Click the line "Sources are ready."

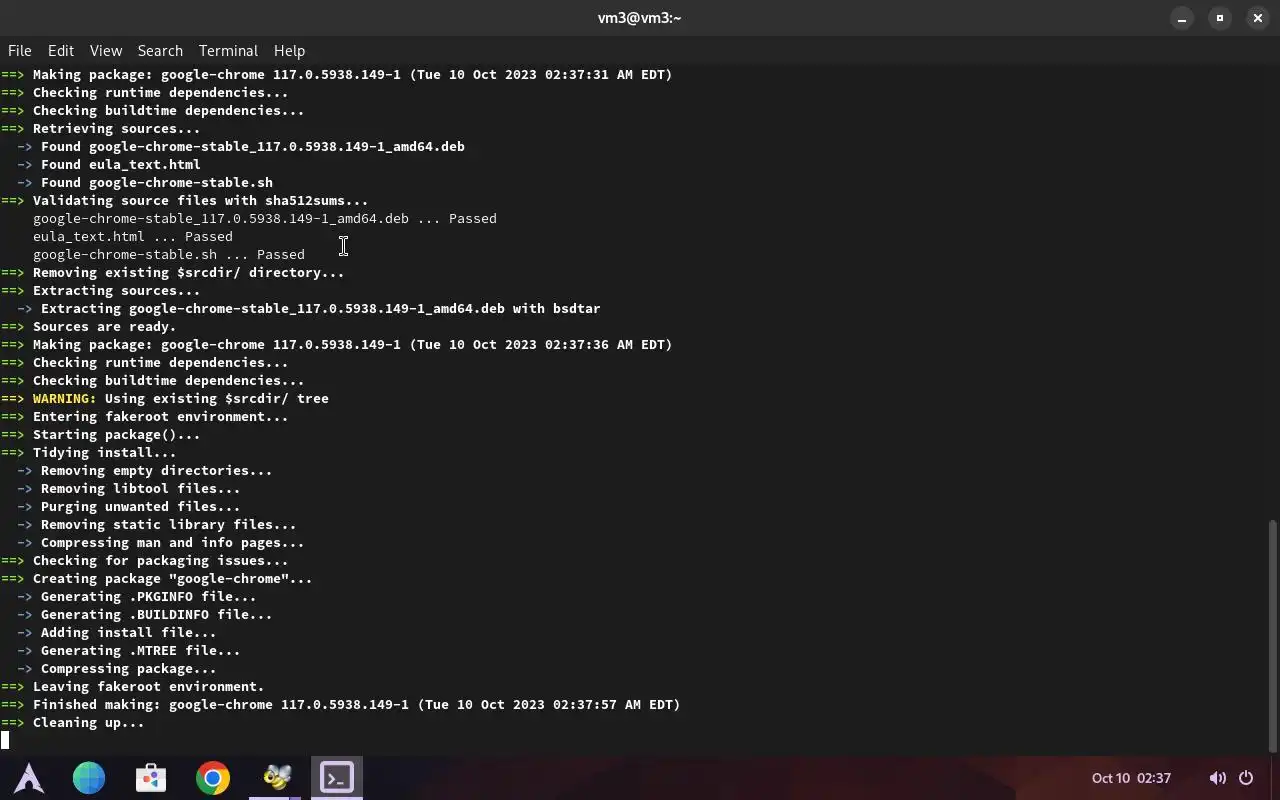pyautogui.click(x=104, y=326)
